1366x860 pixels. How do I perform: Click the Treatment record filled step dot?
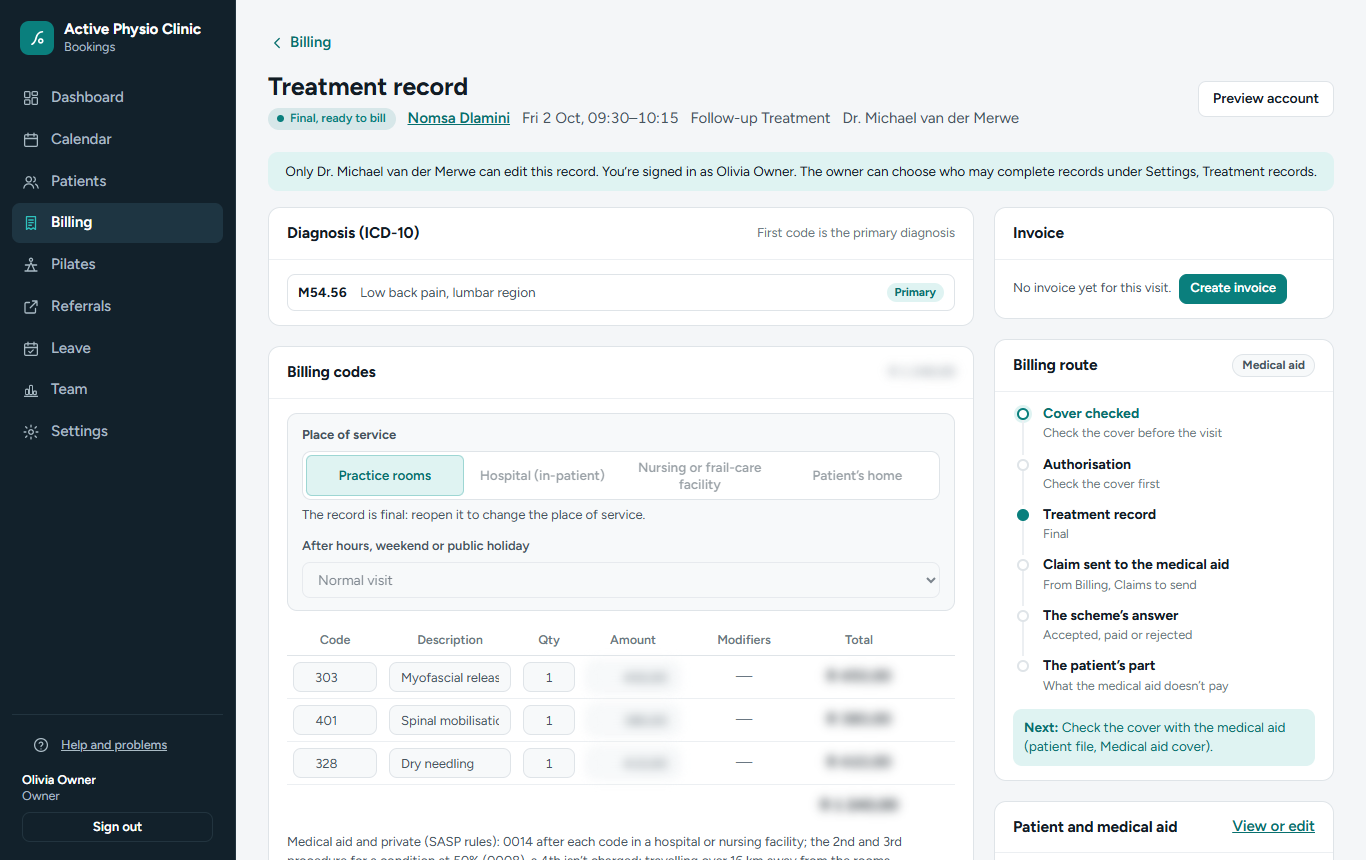[x=1022, y=515]
